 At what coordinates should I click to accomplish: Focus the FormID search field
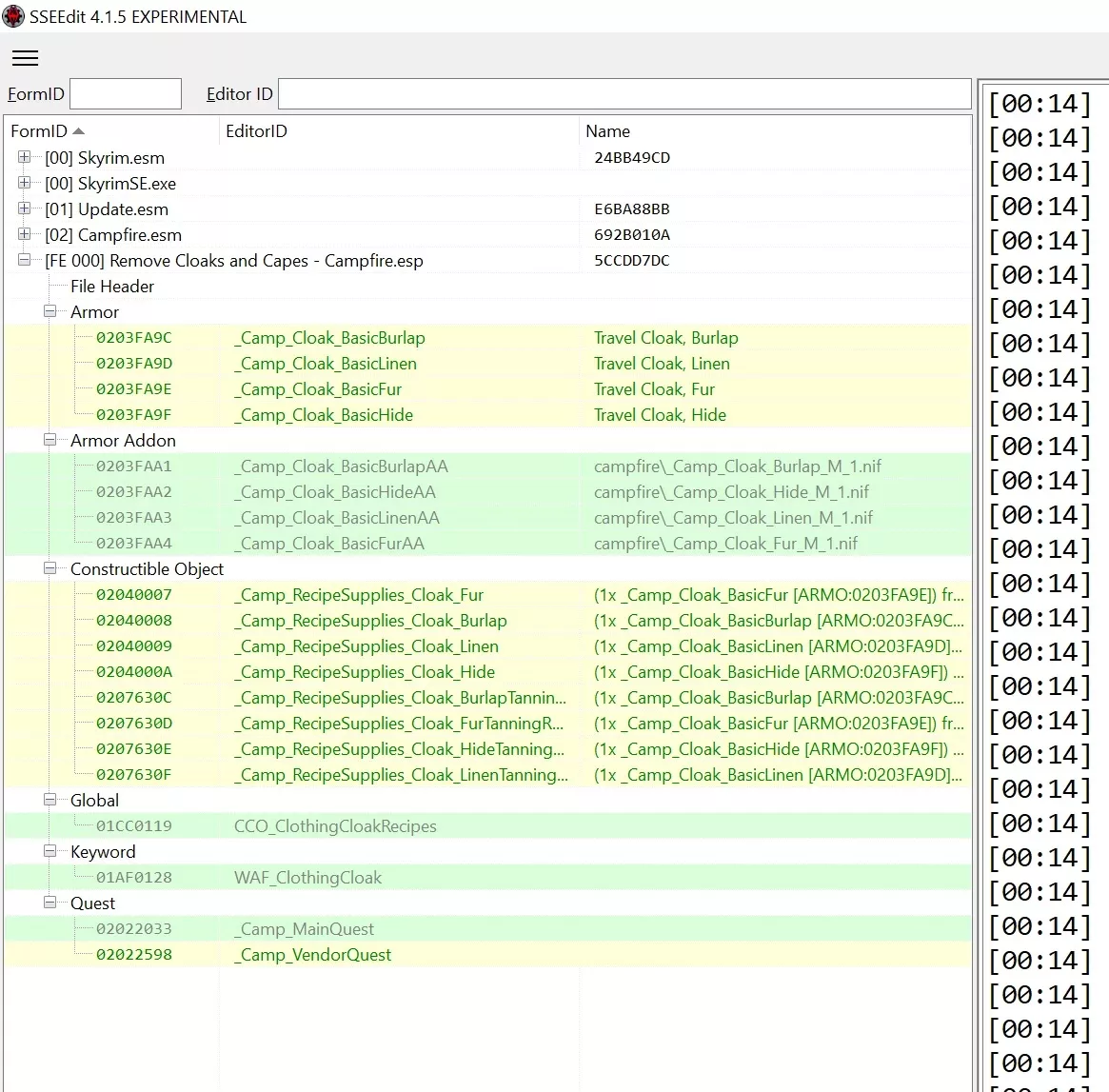(126, 94)
